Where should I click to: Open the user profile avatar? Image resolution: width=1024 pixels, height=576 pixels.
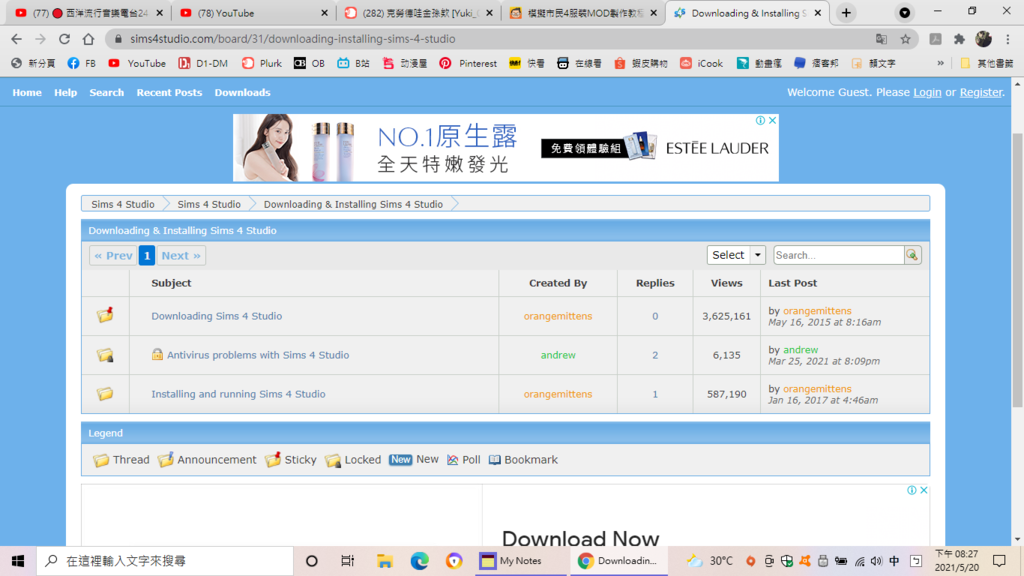(x=984, y=39)
